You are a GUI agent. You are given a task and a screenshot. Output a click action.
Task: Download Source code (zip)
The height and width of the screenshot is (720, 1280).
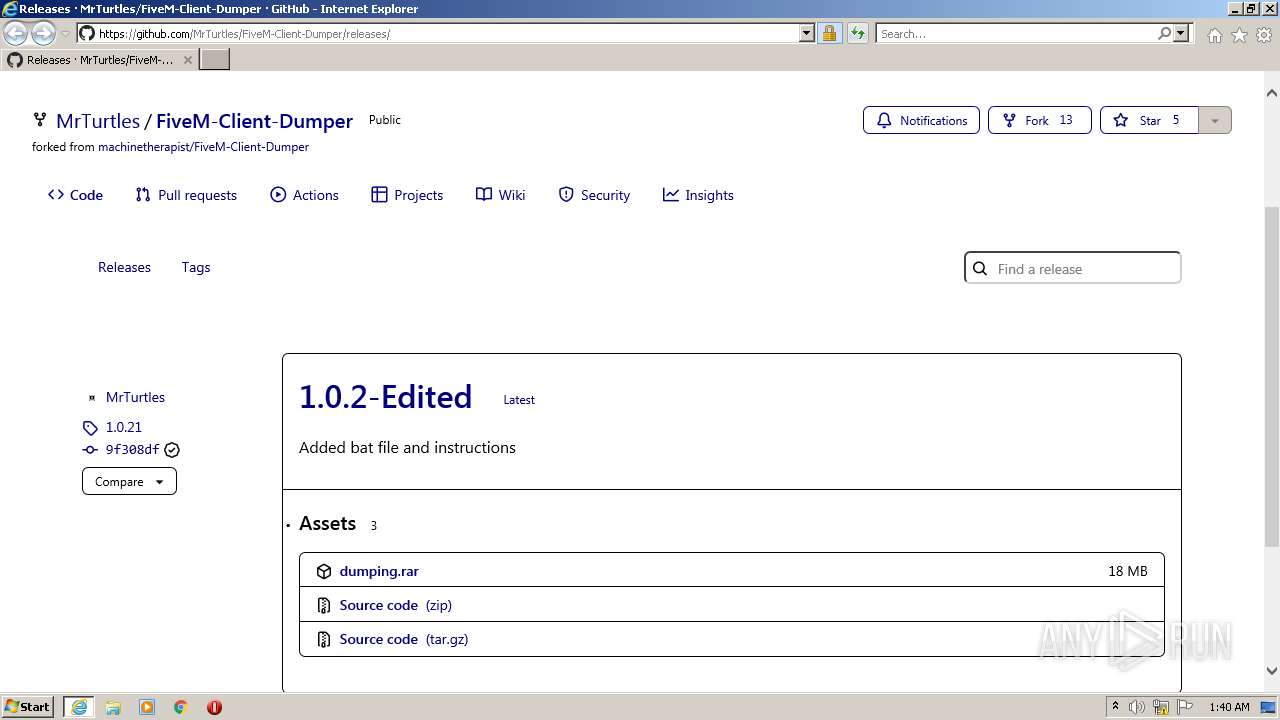(395, 605)
